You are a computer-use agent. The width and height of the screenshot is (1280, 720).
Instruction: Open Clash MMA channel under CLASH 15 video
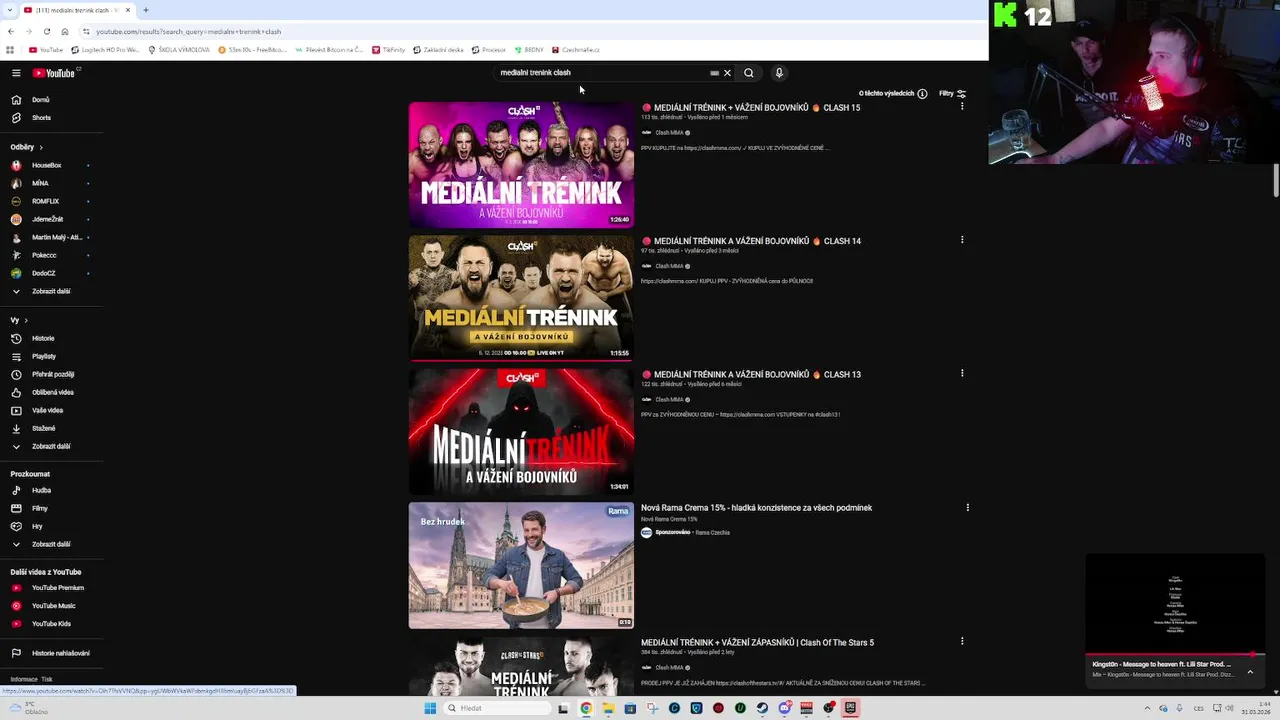tap(669, 133)
